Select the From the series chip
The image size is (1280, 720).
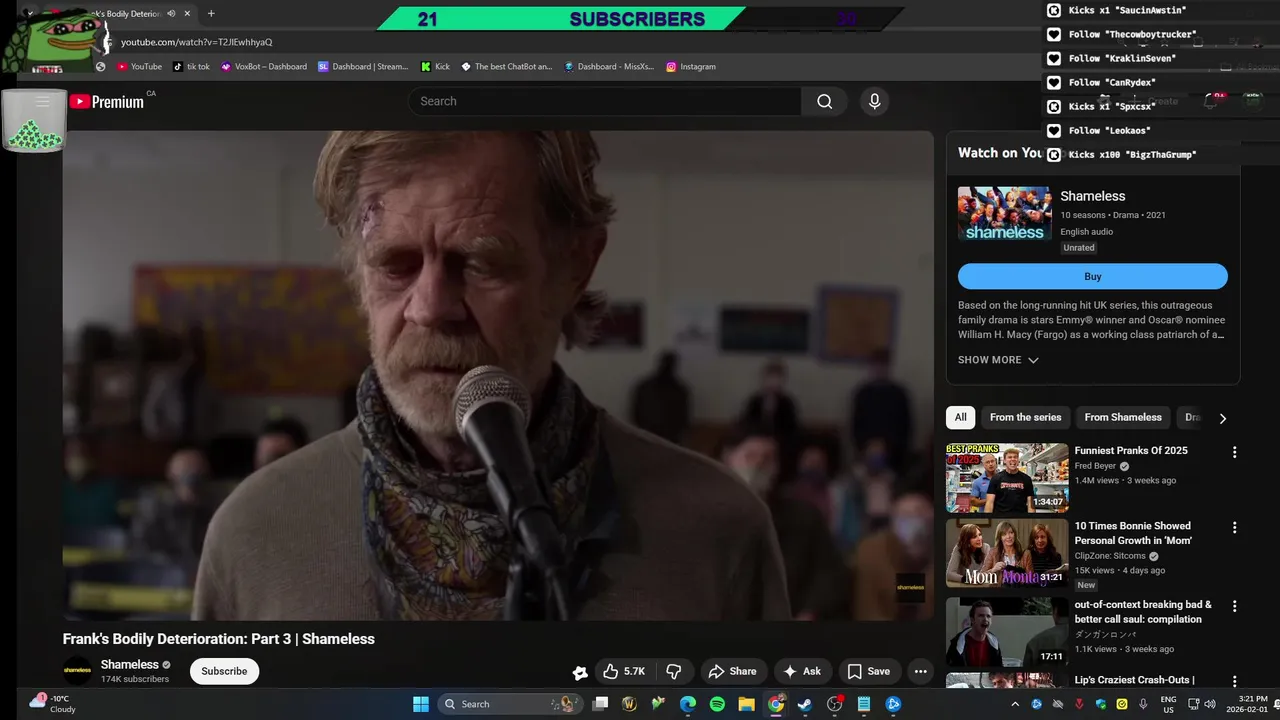(x=1025, y=417)
